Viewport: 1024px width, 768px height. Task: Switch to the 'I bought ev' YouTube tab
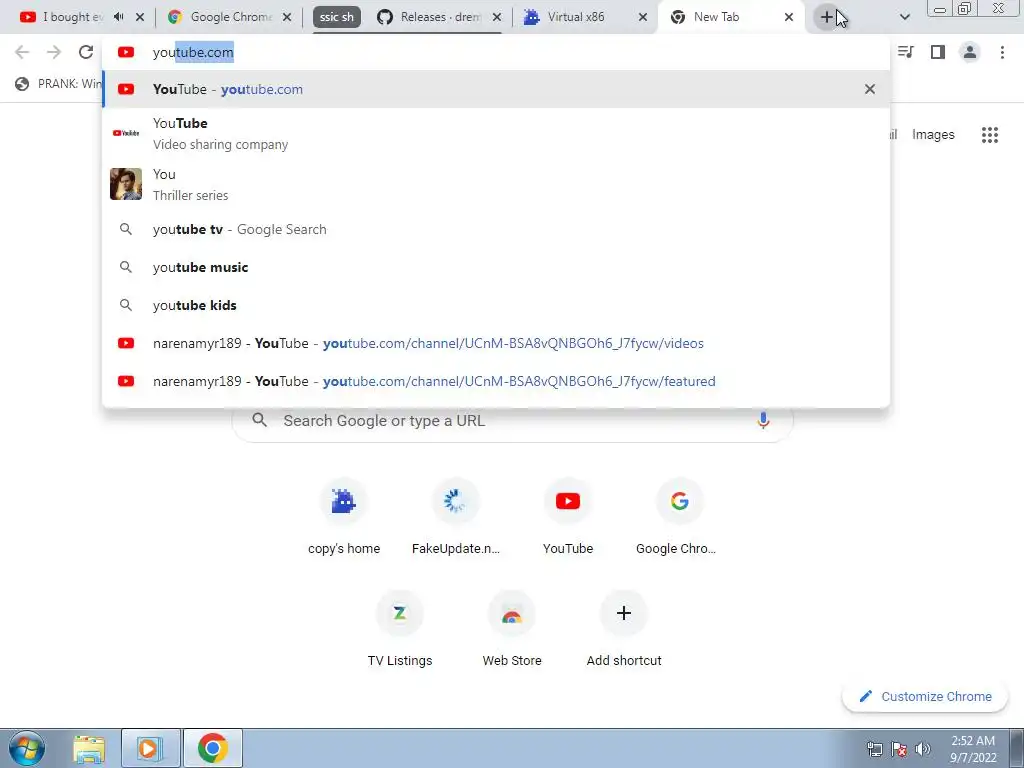pos(62,17)
